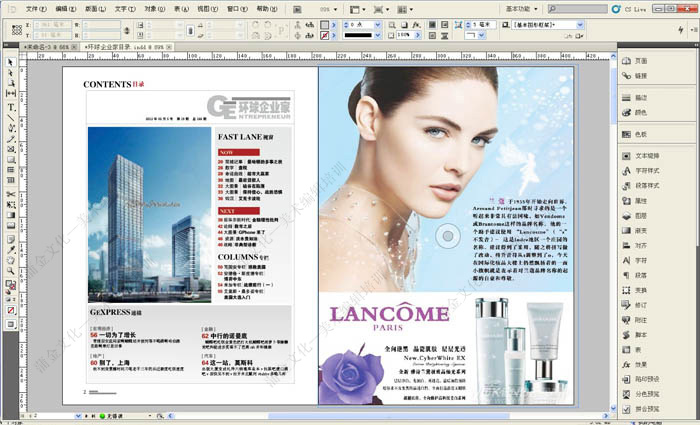Open the Scripts (脚本) panel
This screenshot has width=700, height=425.
[634, 335]
